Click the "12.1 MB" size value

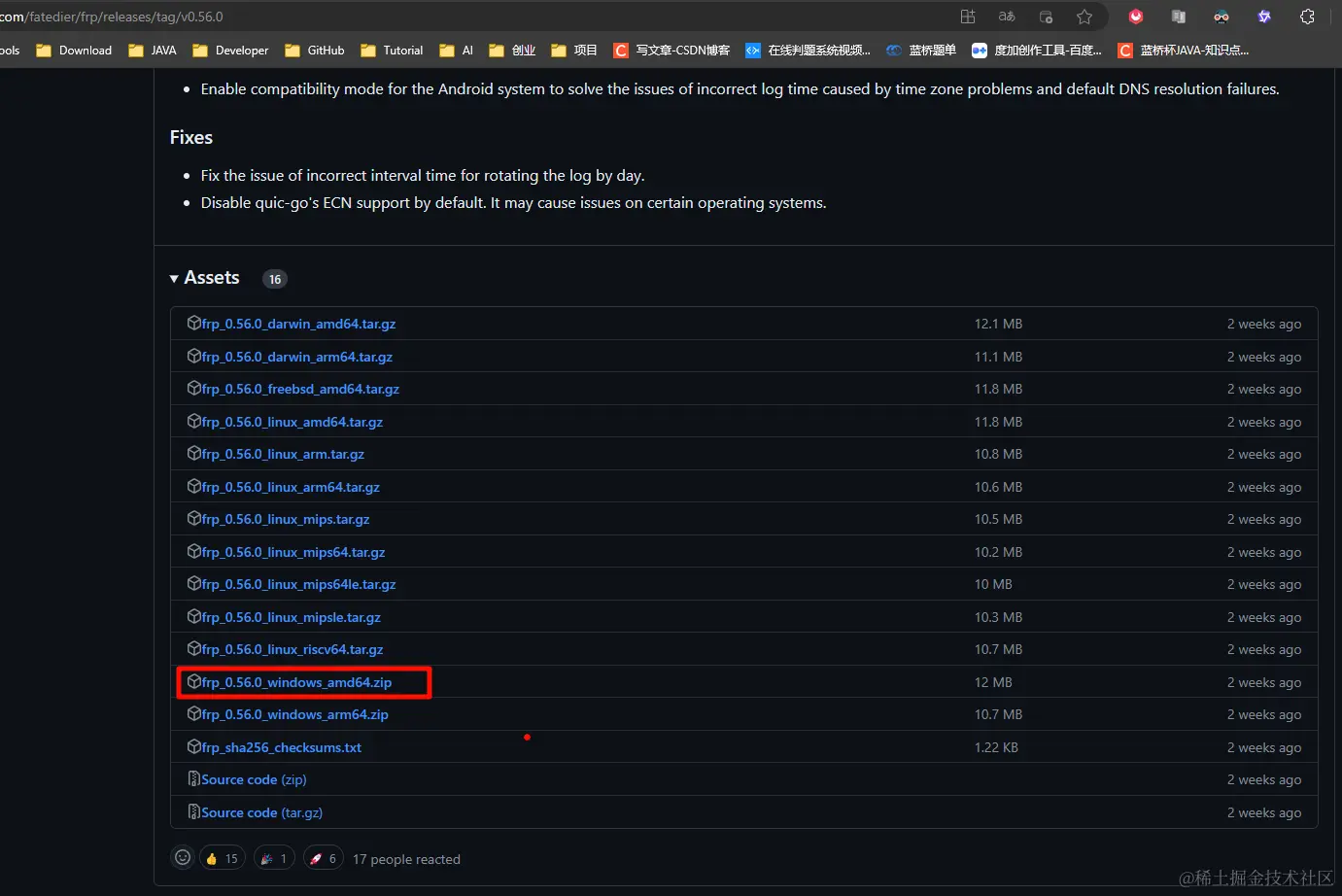(998, 324)
